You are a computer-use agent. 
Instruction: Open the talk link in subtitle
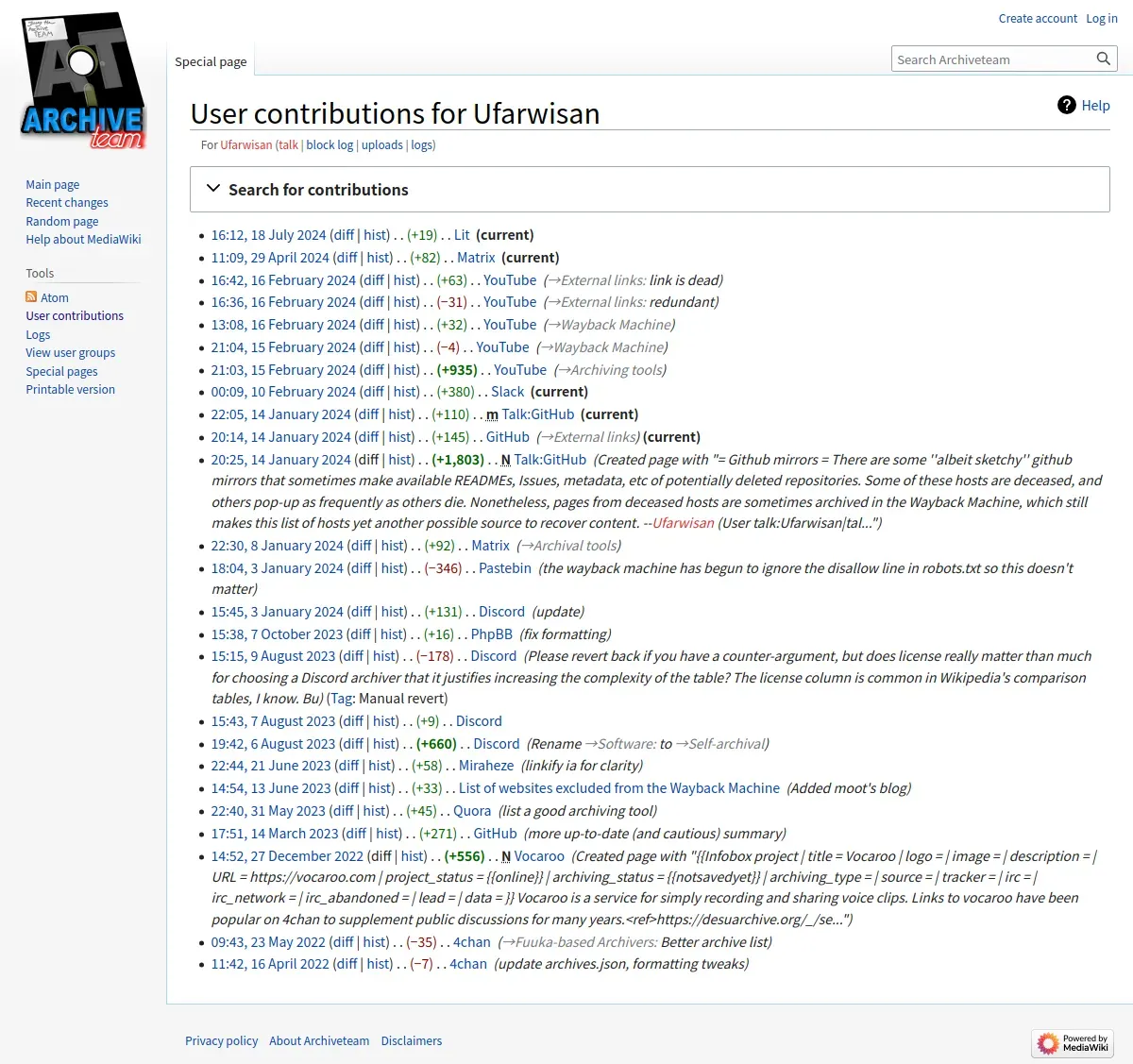288,144
